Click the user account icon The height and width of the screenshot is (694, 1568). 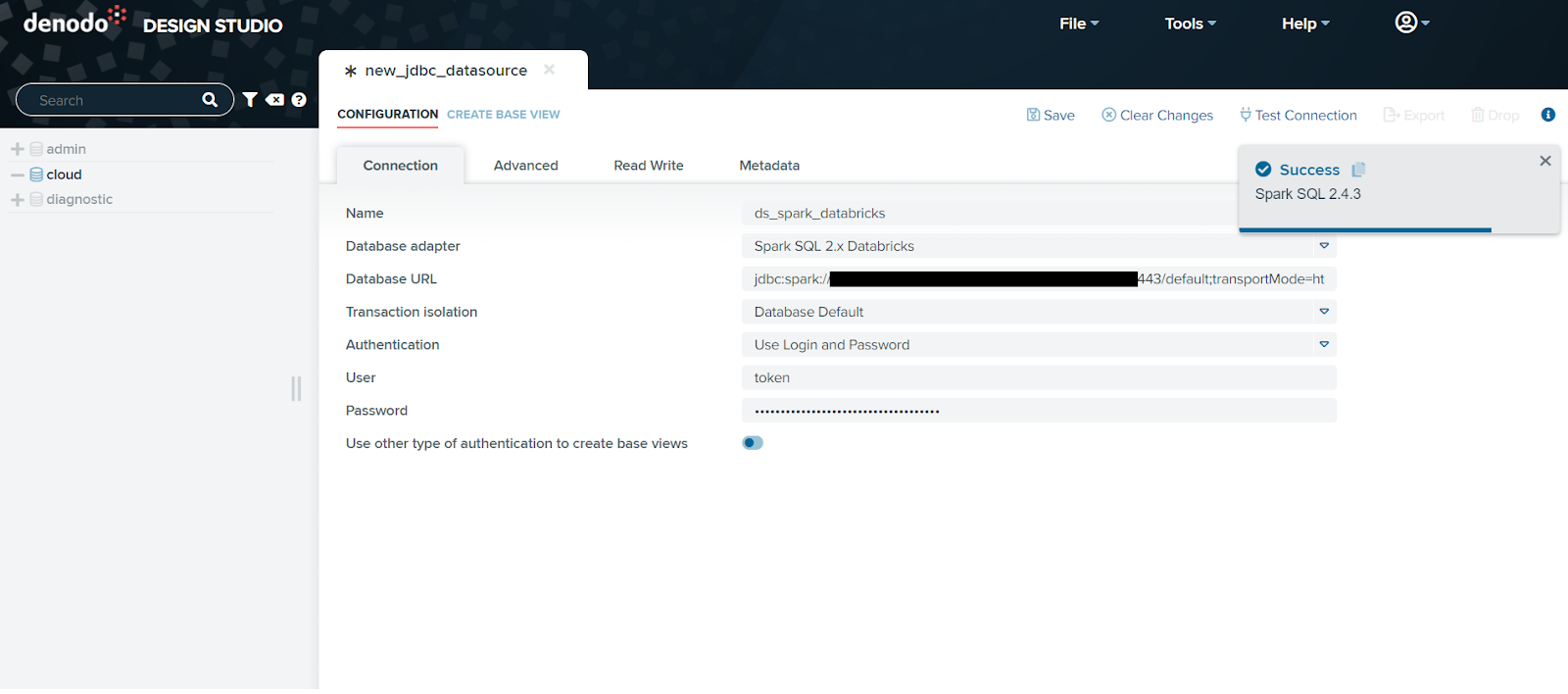tap(1406, 23)
